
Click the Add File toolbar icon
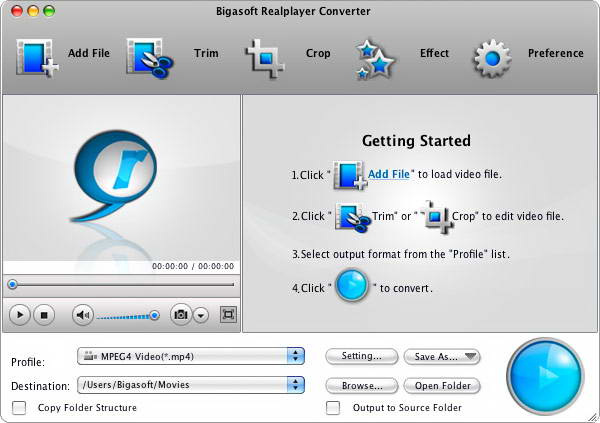coord(36,56)
